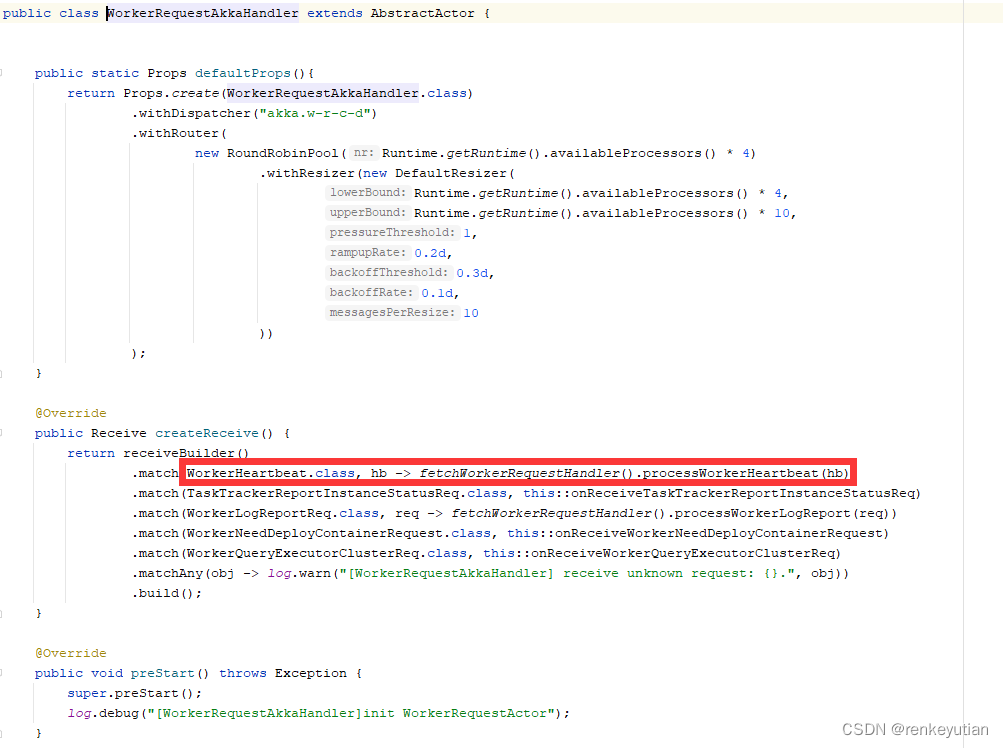Click the backoffThreshold: parameter hint
This screenshot has width=1003, height=748.
coord(389,273)
